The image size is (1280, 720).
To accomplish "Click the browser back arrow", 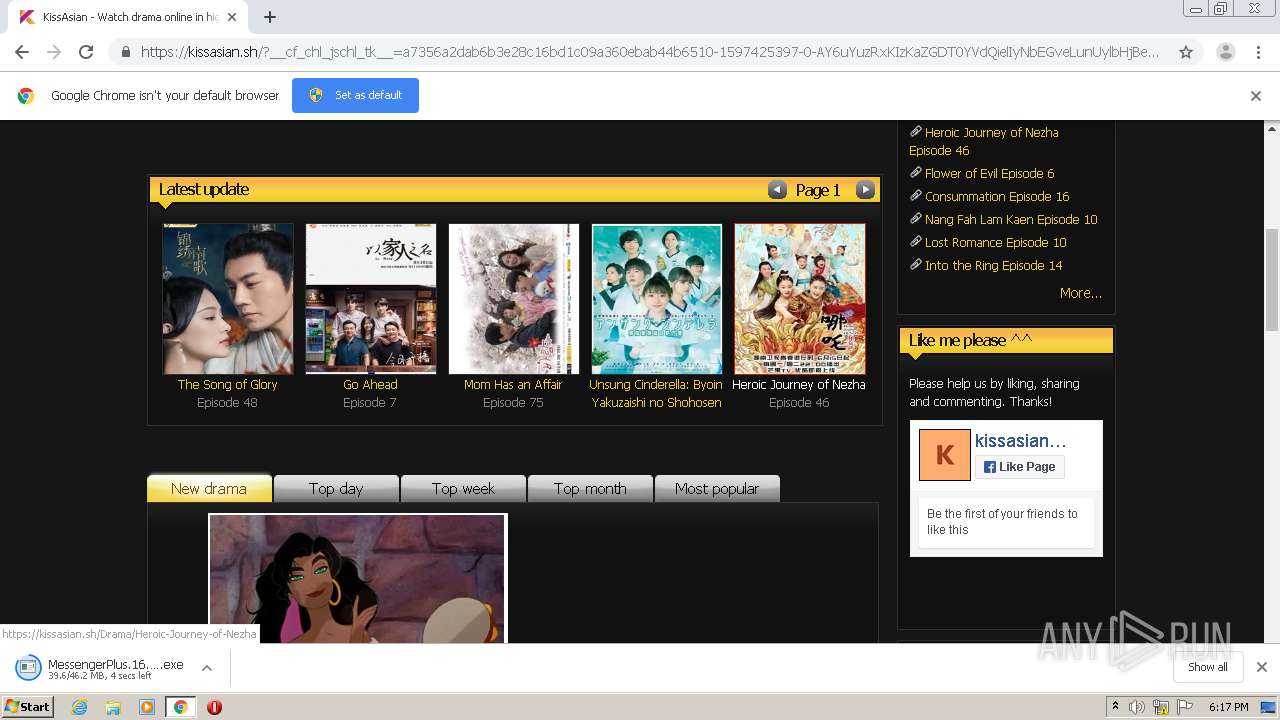I will click(x=22, y=52).
